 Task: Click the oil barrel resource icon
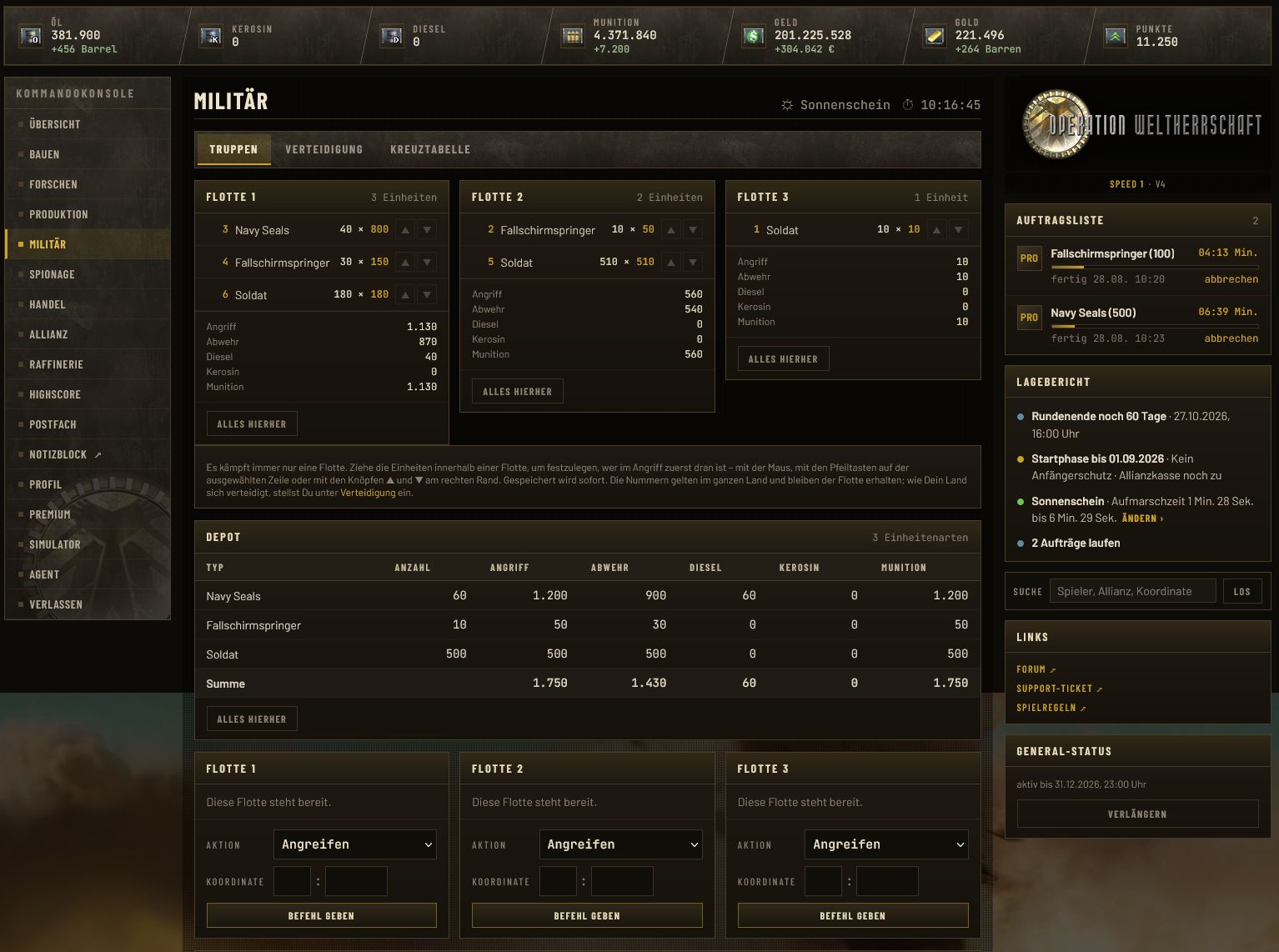[31, 36]
